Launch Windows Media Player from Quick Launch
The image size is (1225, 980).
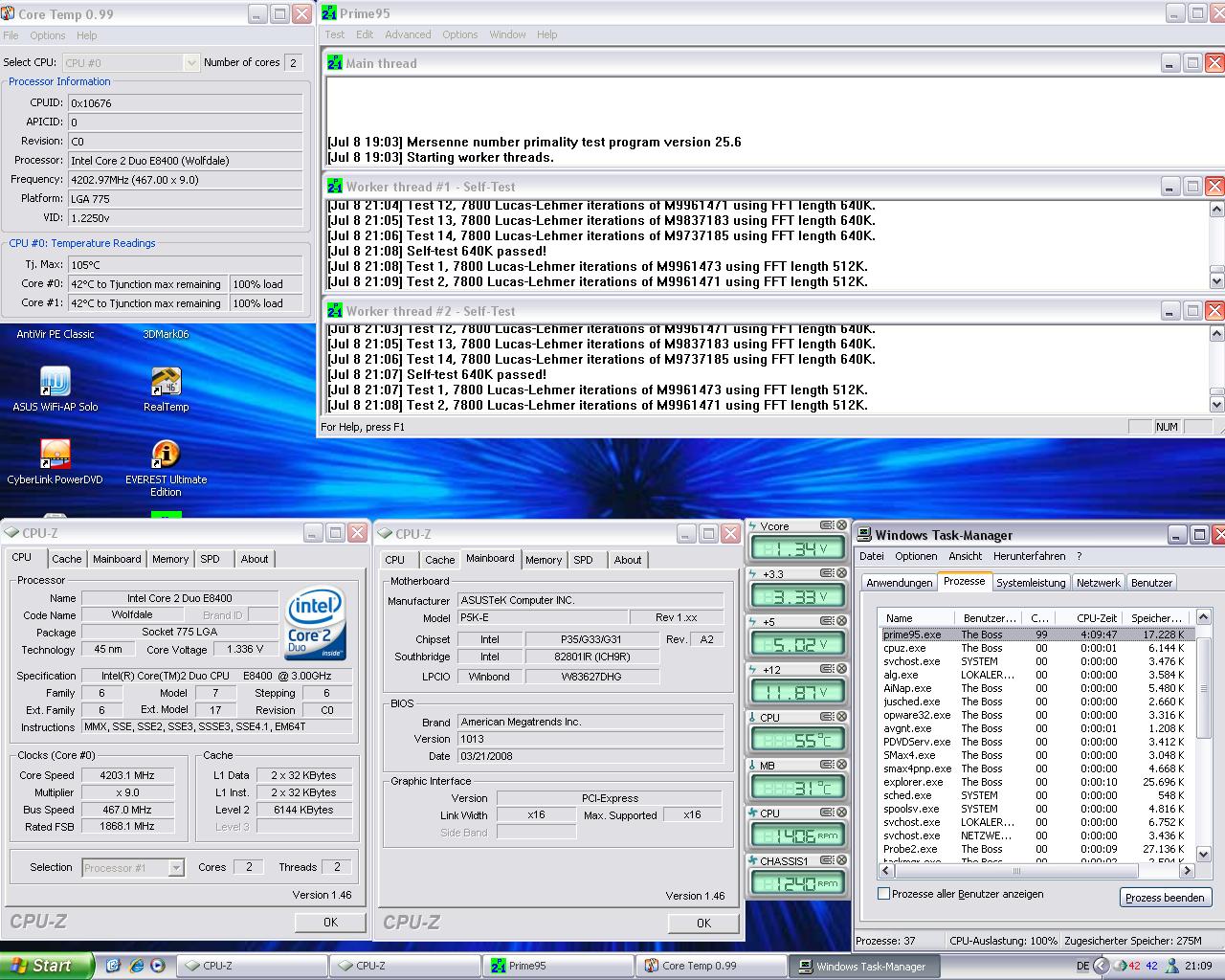(157, 966)
